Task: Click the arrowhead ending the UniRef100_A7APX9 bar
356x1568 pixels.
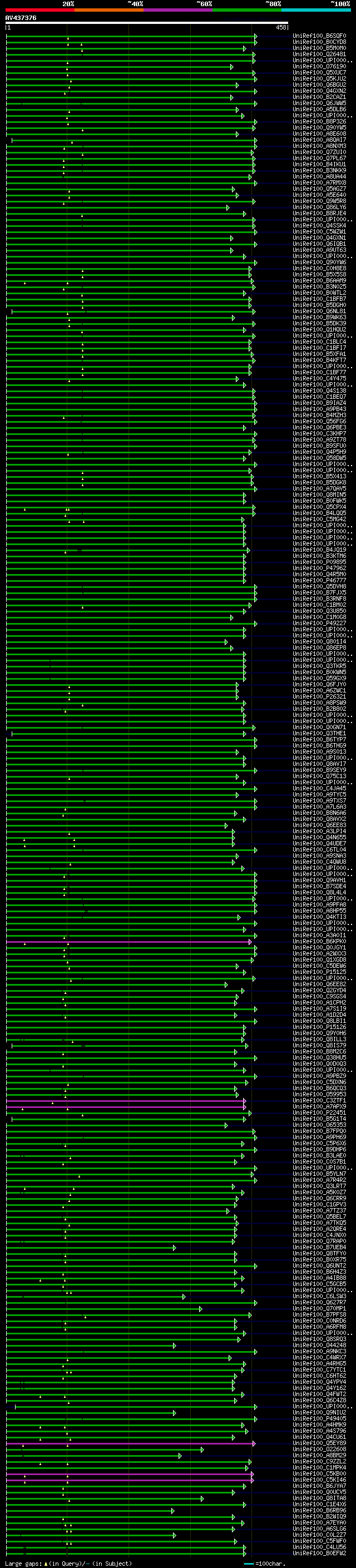Action: tap(245, 1107)
